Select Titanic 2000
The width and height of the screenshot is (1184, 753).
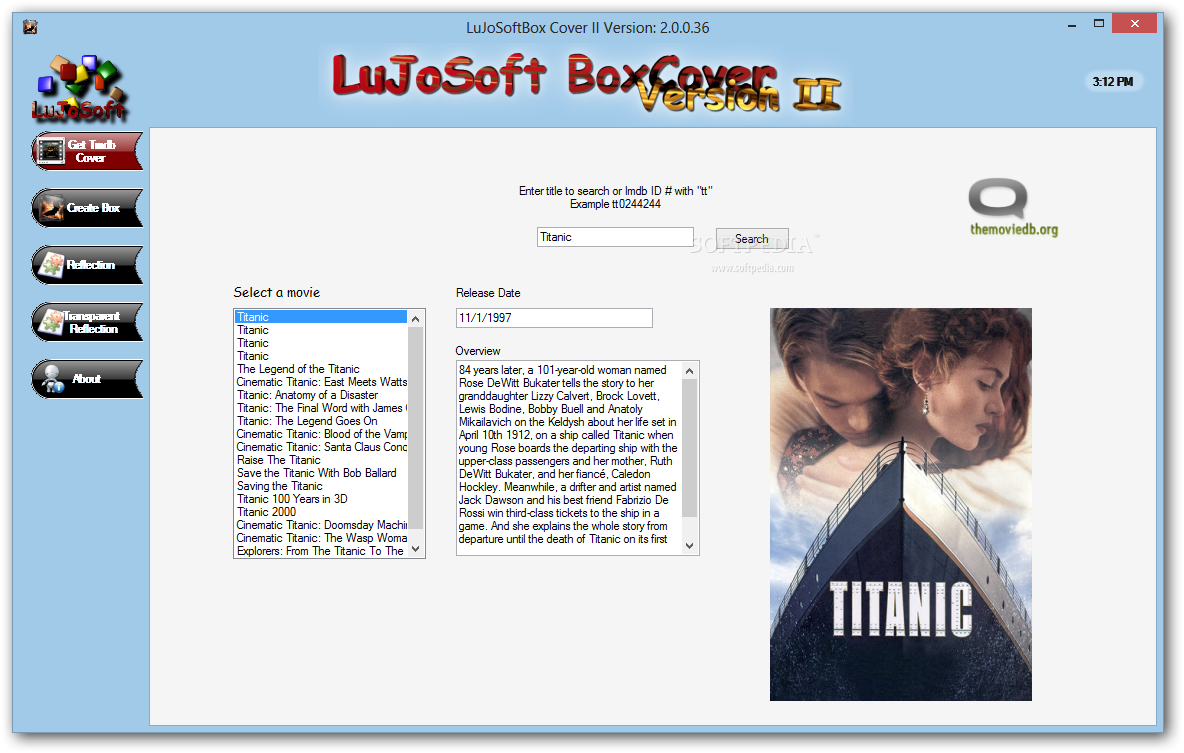click(321, 512)
